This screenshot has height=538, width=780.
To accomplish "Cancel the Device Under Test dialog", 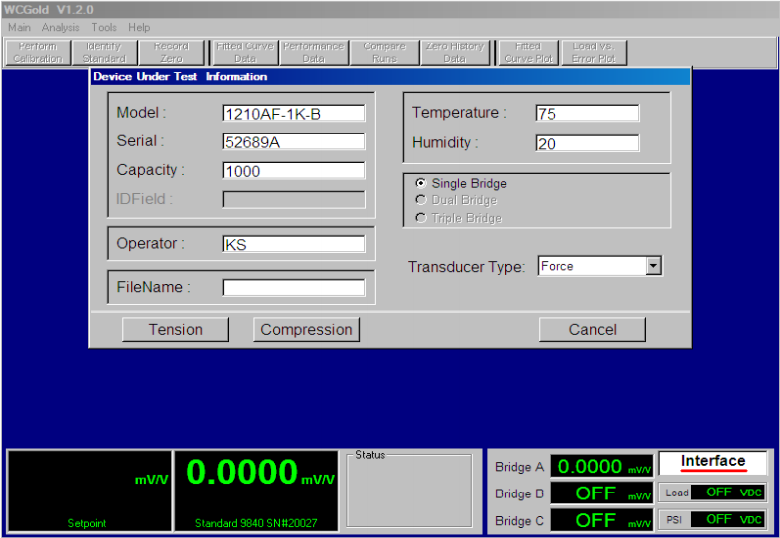I will point(592,330).
